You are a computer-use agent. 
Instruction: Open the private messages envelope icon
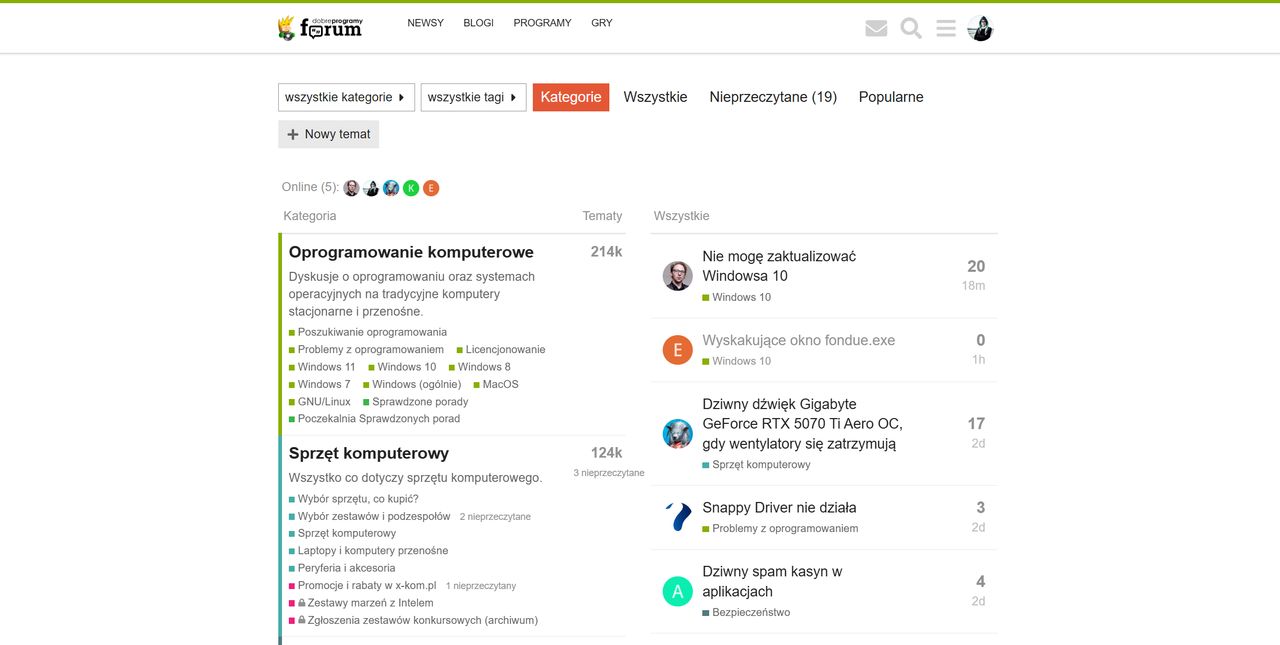(875, 28)
